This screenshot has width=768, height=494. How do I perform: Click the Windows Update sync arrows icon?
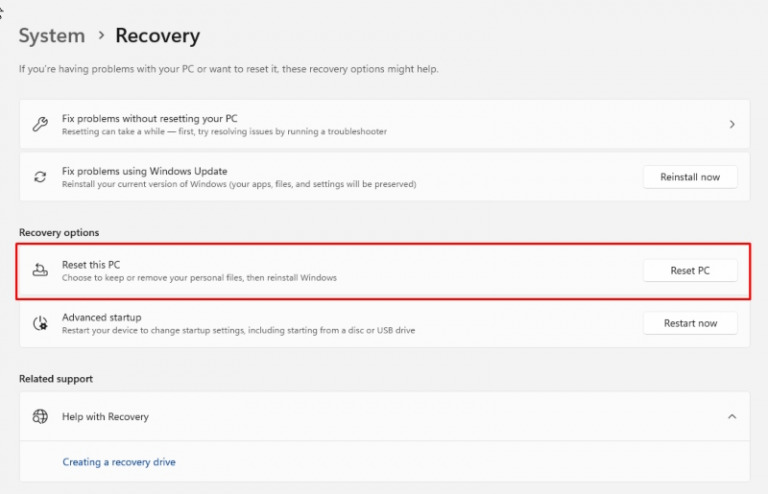(x=40, y=177)
